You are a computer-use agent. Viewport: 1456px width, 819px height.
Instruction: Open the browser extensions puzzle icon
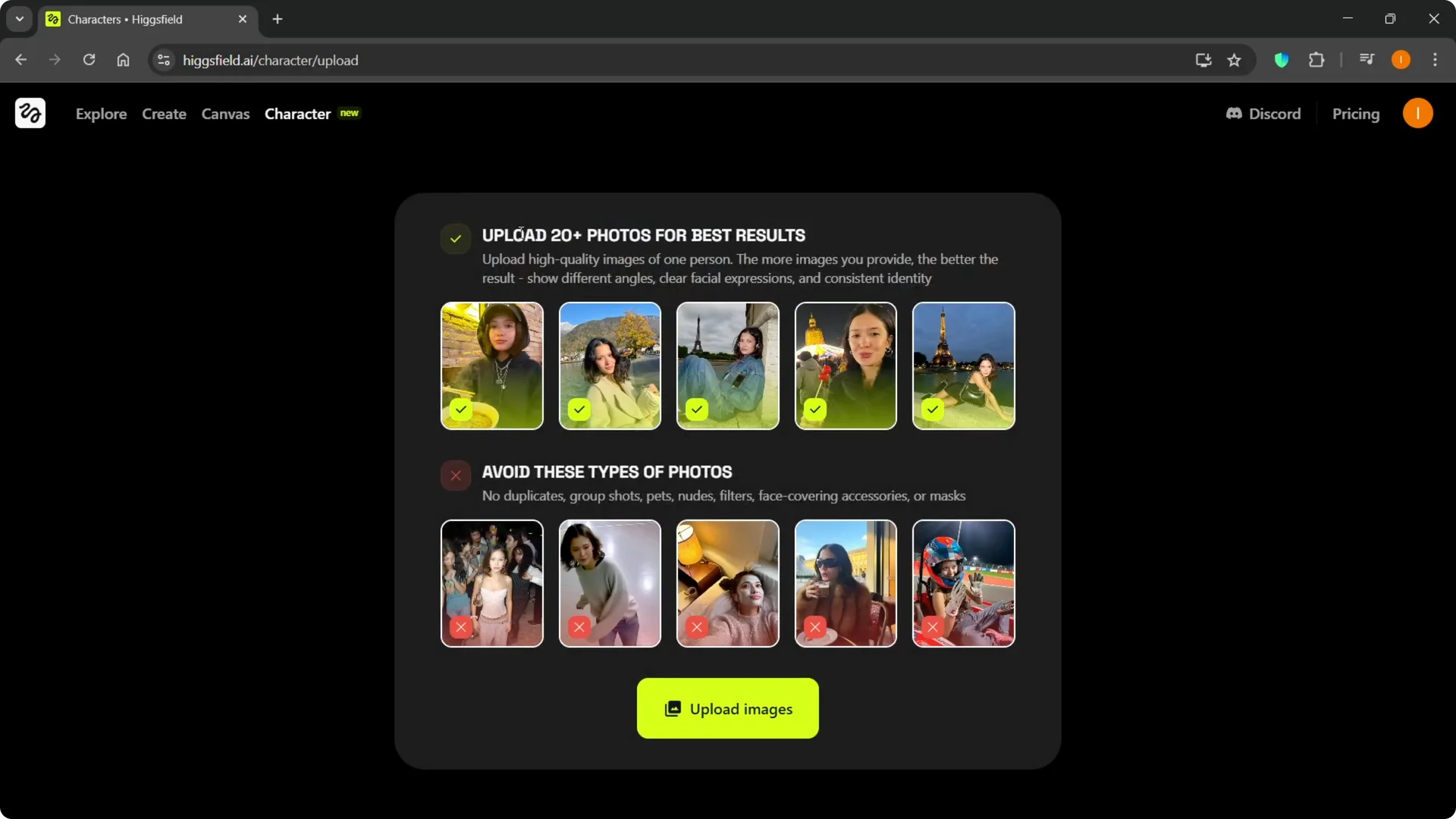point(1317,60)
